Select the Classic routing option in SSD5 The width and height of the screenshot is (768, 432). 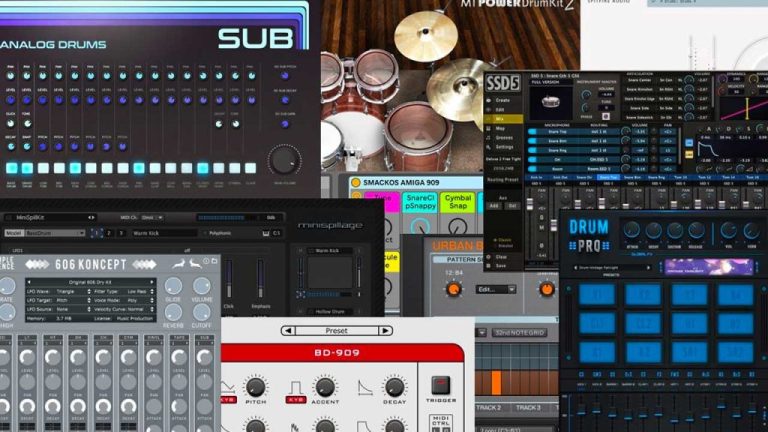(504, 240)
